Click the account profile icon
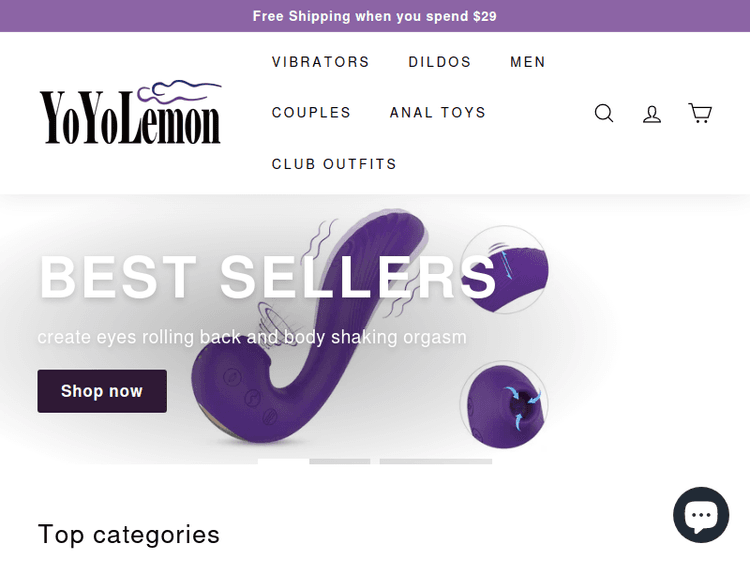 pos(652,113)
